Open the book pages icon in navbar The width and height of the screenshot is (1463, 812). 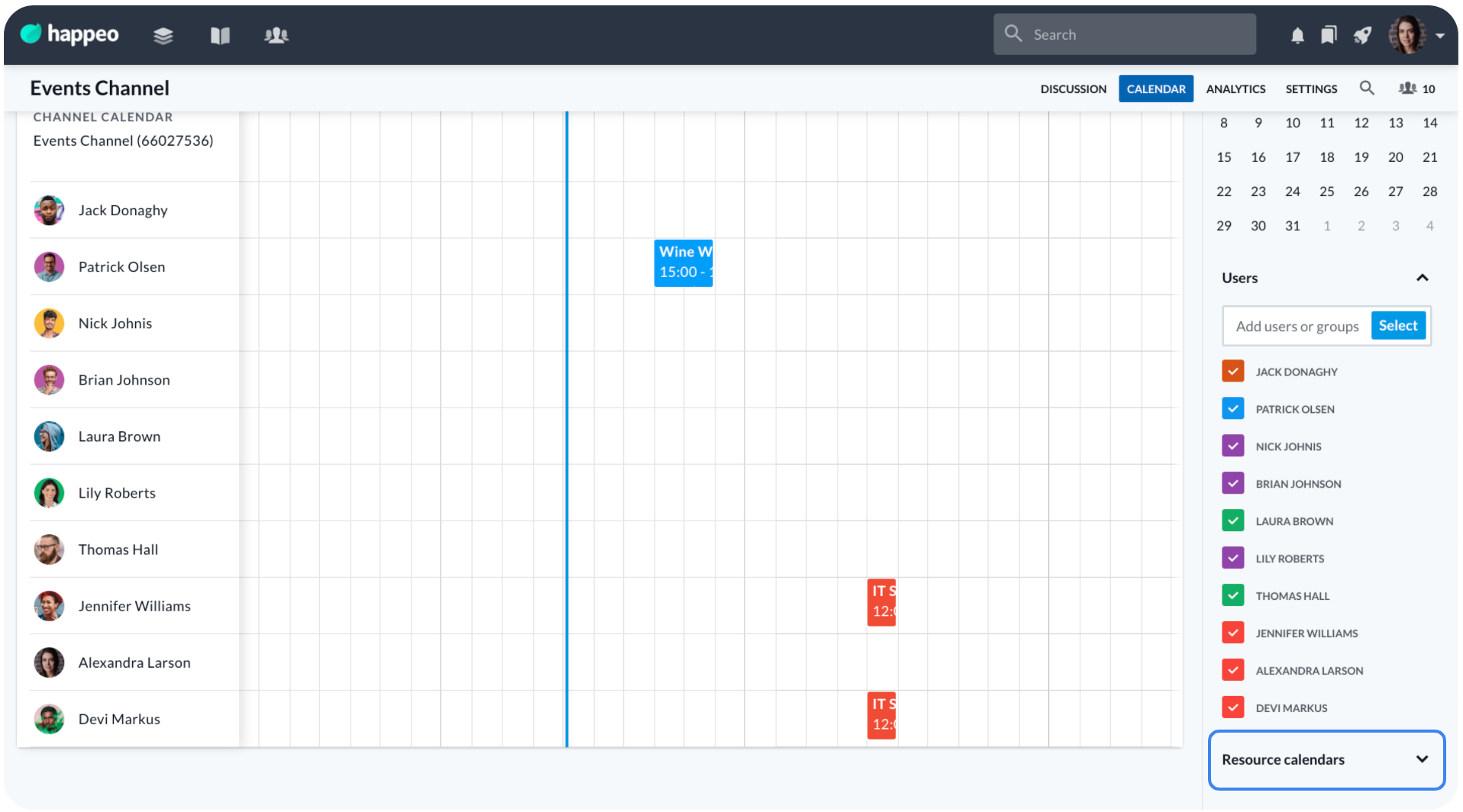220,35
